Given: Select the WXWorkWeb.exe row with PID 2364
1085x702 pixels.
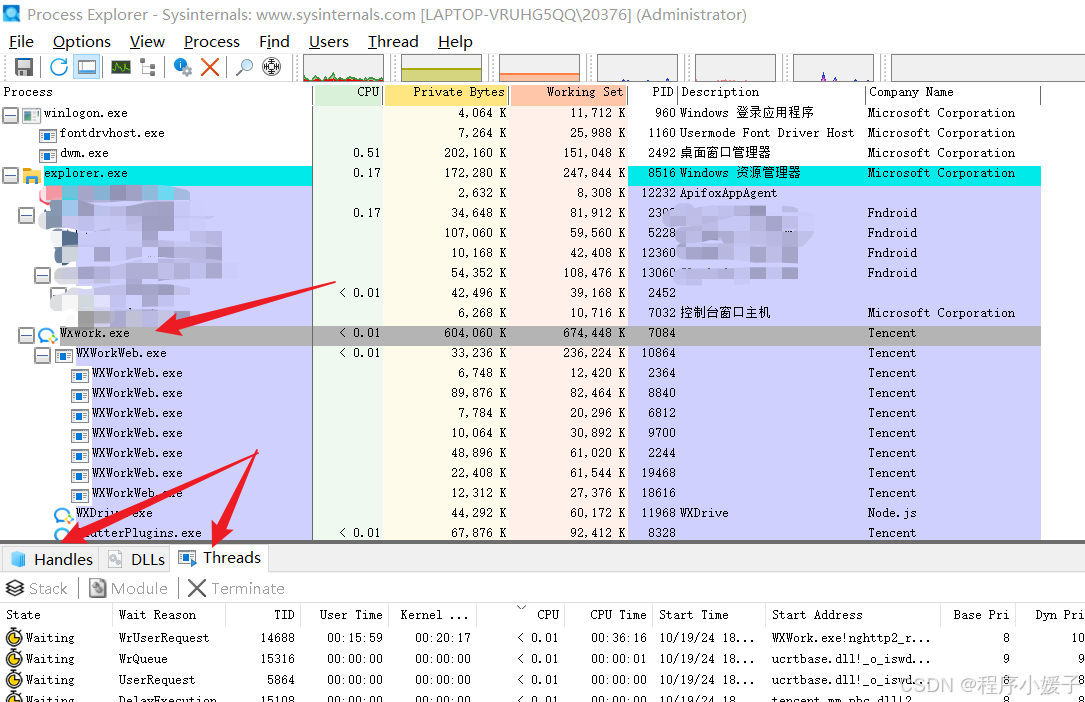Looking at the screenshot, I should pos(520,373).
